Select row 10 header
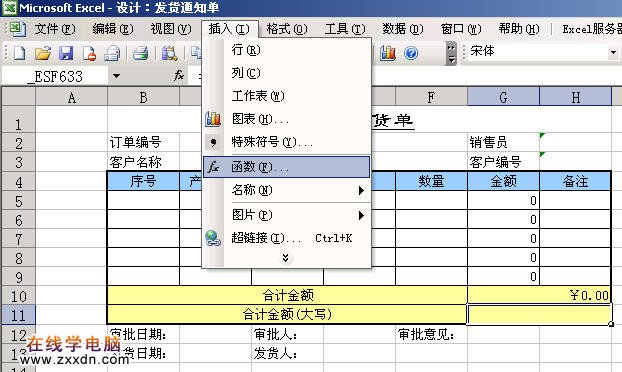This screenshot has height=372, width=622. pyautogui.click(x=18, y=296)
